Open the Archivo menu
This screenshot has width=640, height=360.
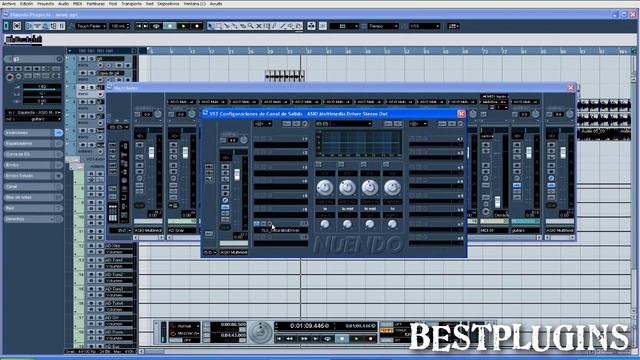[x=9, y=4]
